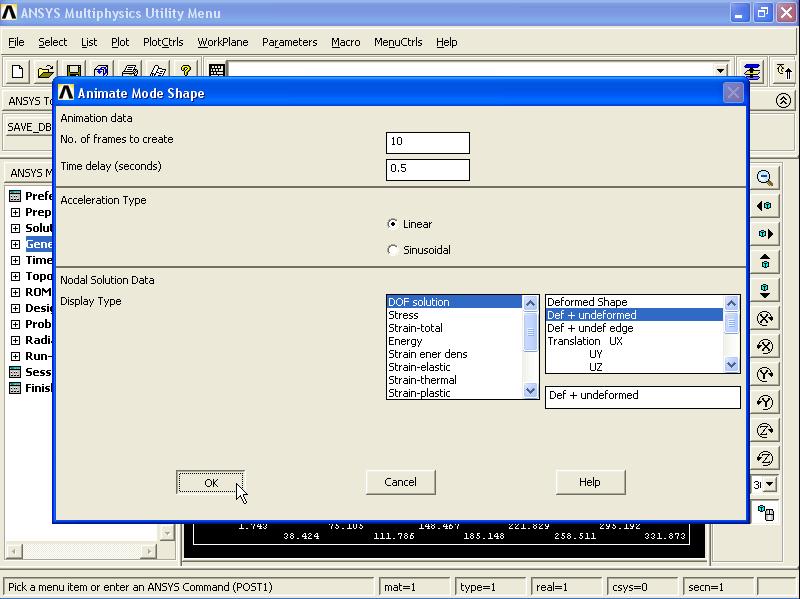Expand the Solution tree node
The width and height of the screenshot is (800, 599).
click(15, 228)
